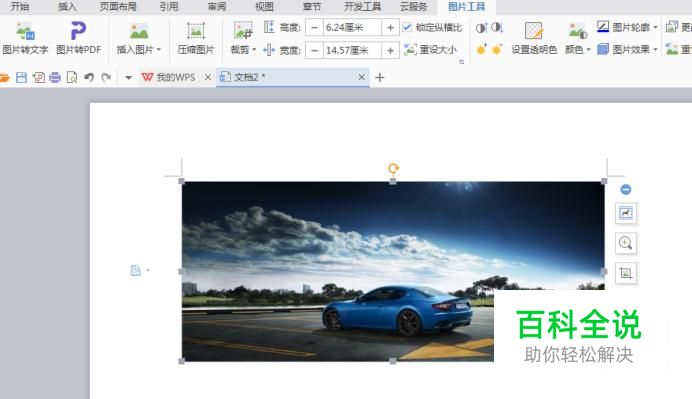Open the 颜色 color dropdown
Viewport: 692px width, 399px height.
coord(578,49)
